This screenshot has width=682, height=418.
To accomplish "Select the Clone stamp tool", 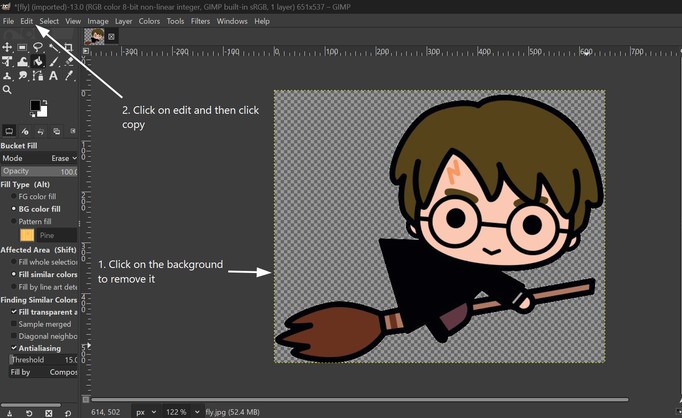I will coord(7,76).
